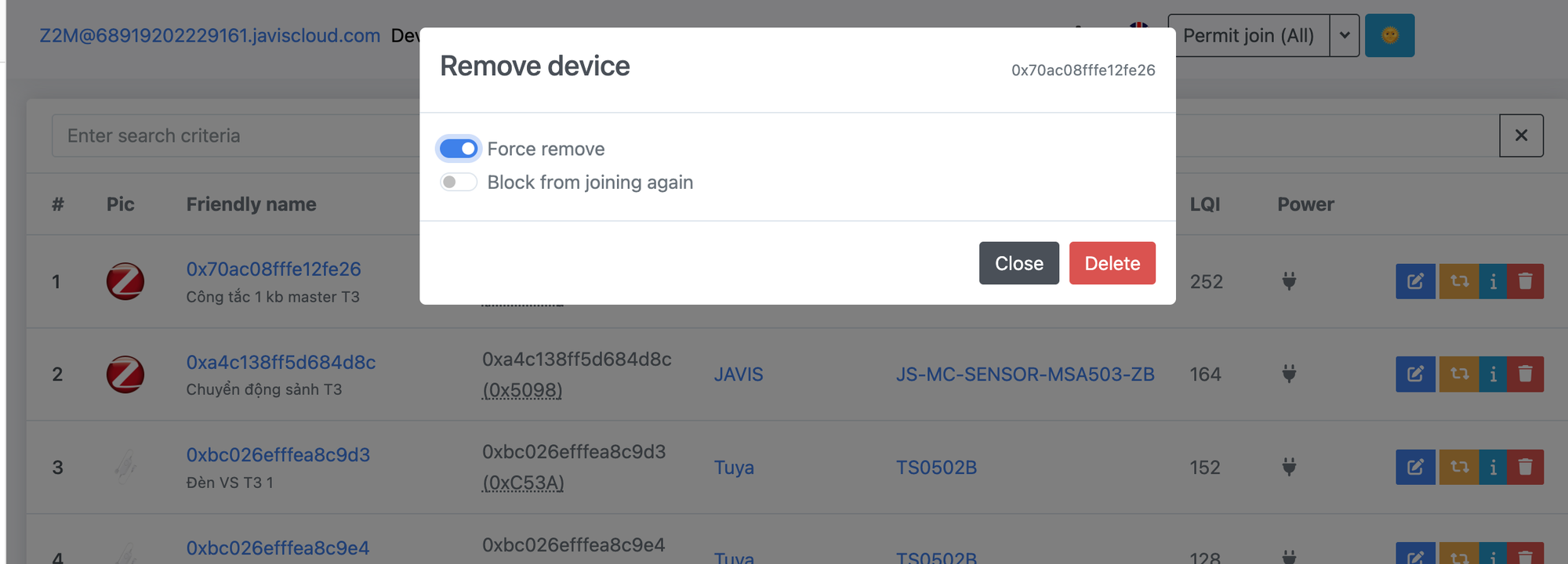Rename device 1 with edit icon
The width and height of the screenshot is (1568, 564).
coord(1415,281)
